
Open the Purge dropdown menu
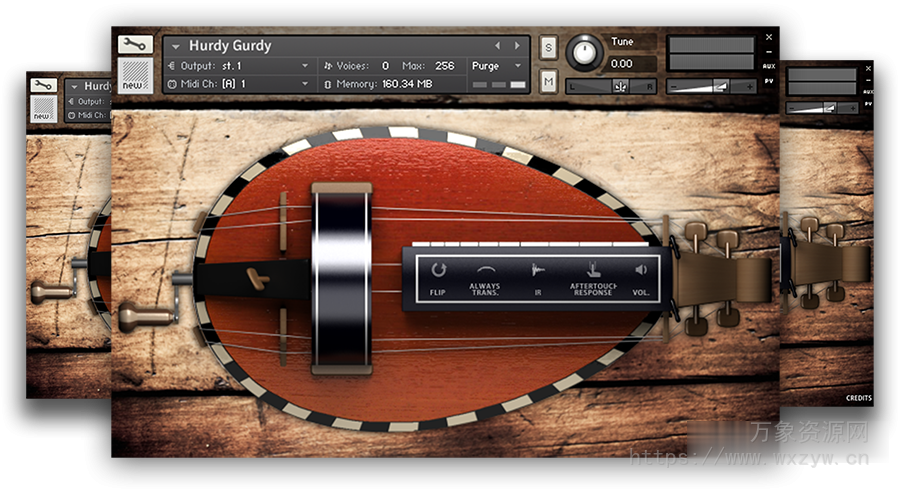496,66
